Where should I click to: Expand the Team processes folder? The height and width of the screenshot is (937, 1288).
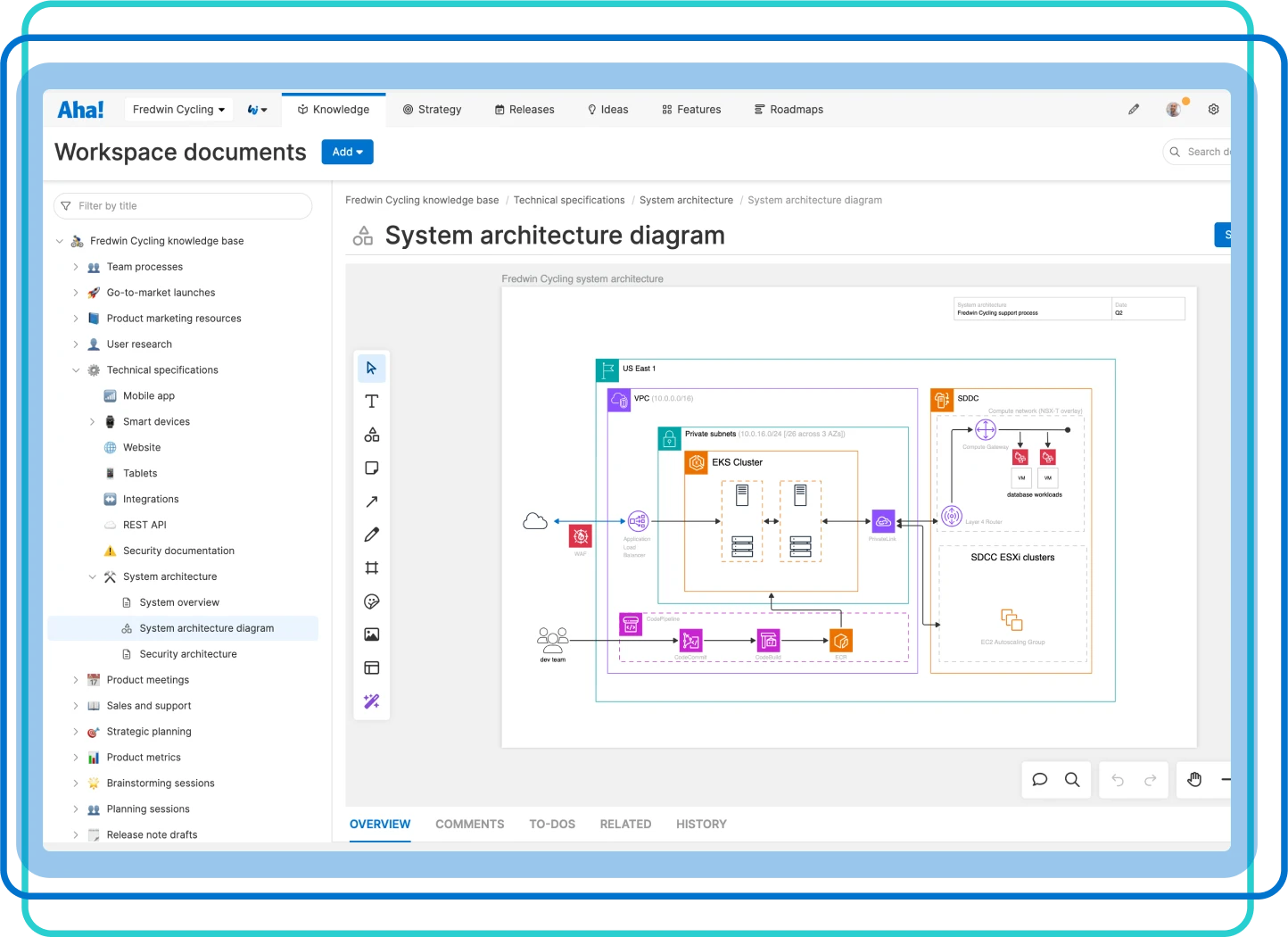pos(76,267)
